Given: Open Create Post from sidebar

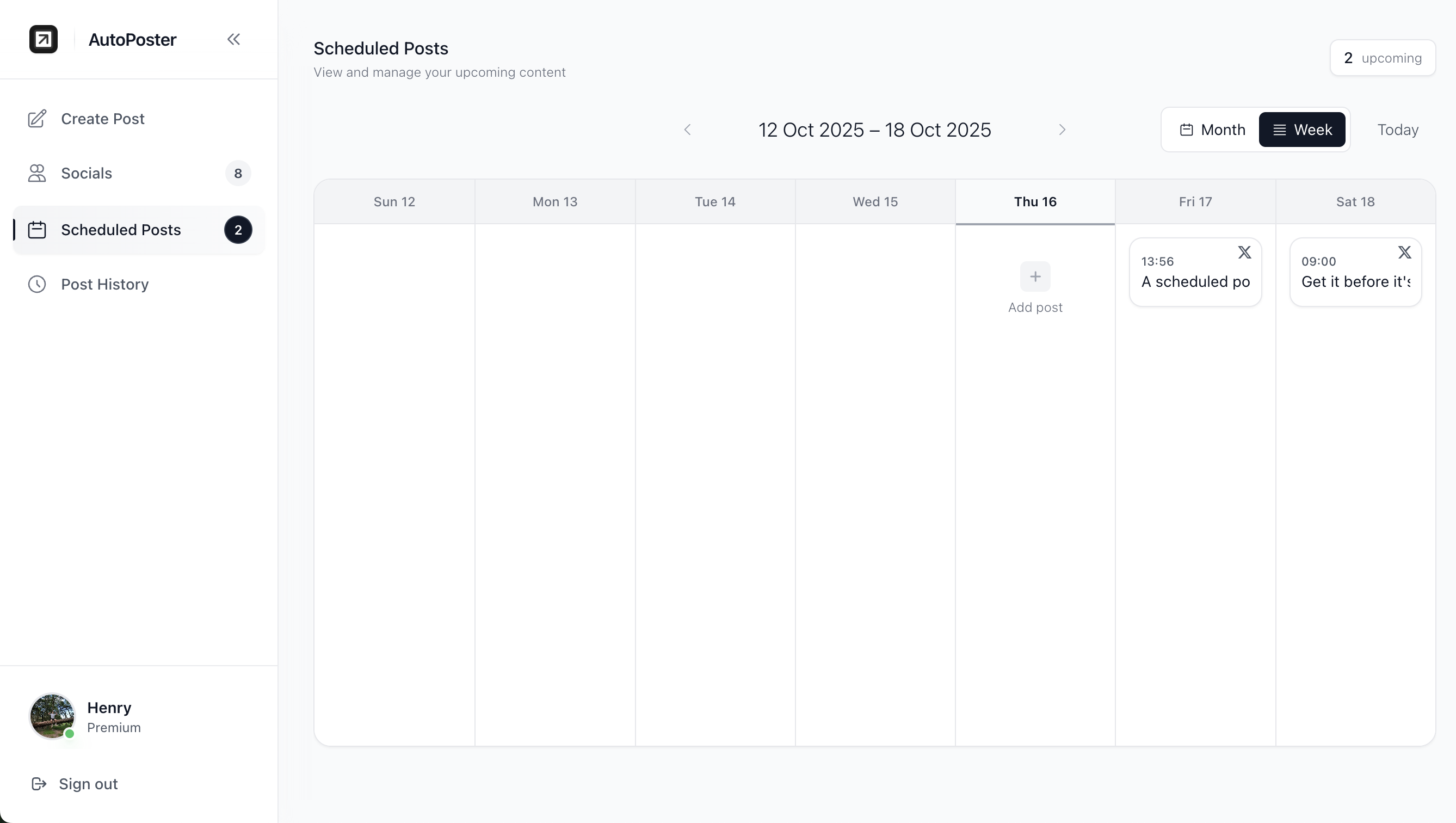Looking at the screenshot, I should [x=102, y=119].
